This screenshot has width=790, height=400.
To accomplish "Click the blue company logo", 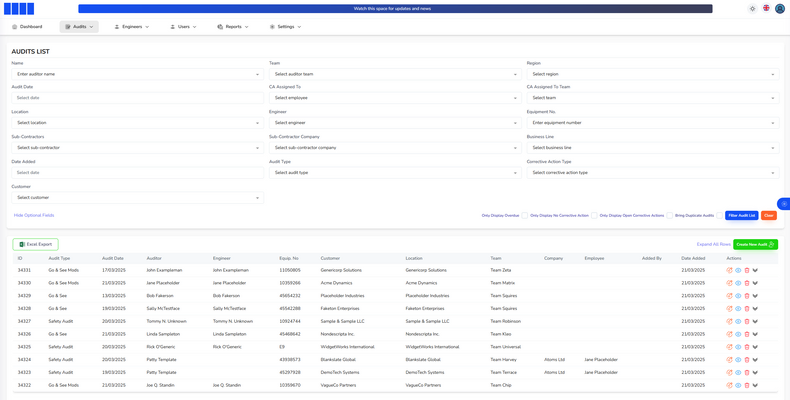I will (19, 9).
